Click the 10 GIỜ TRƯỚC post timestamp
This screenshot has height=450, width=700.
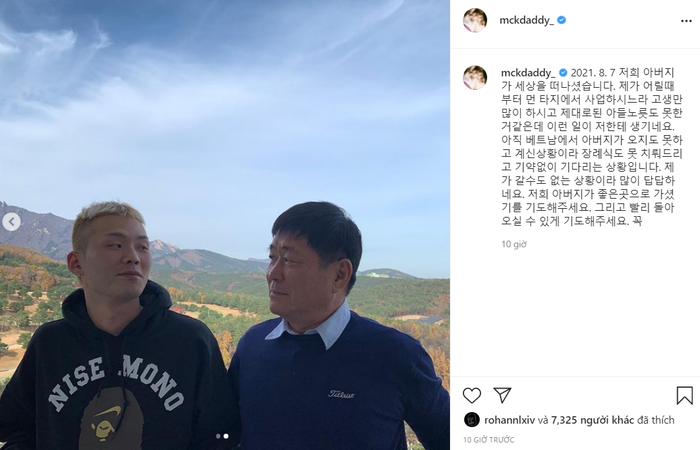click(x=488, y=440)
